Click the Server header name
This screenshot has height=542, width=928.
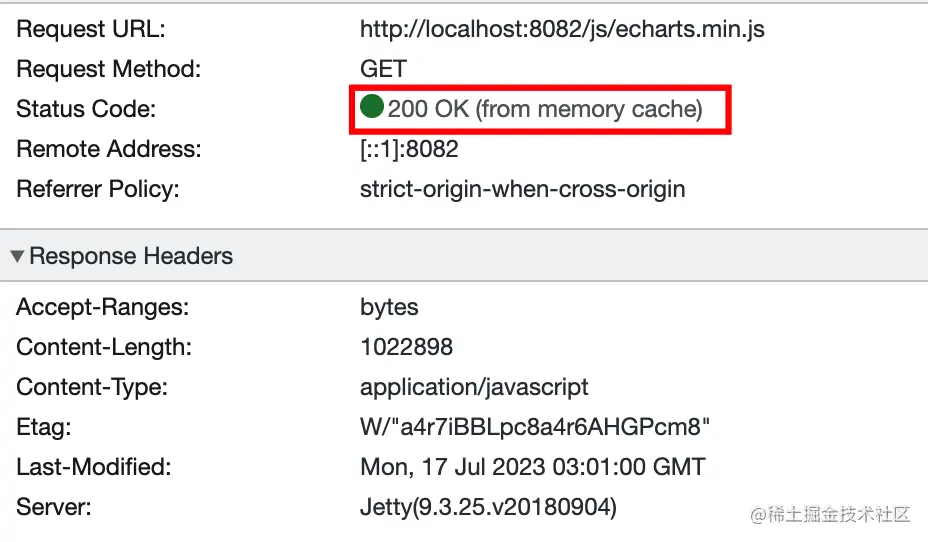click(x=54, y=507)
